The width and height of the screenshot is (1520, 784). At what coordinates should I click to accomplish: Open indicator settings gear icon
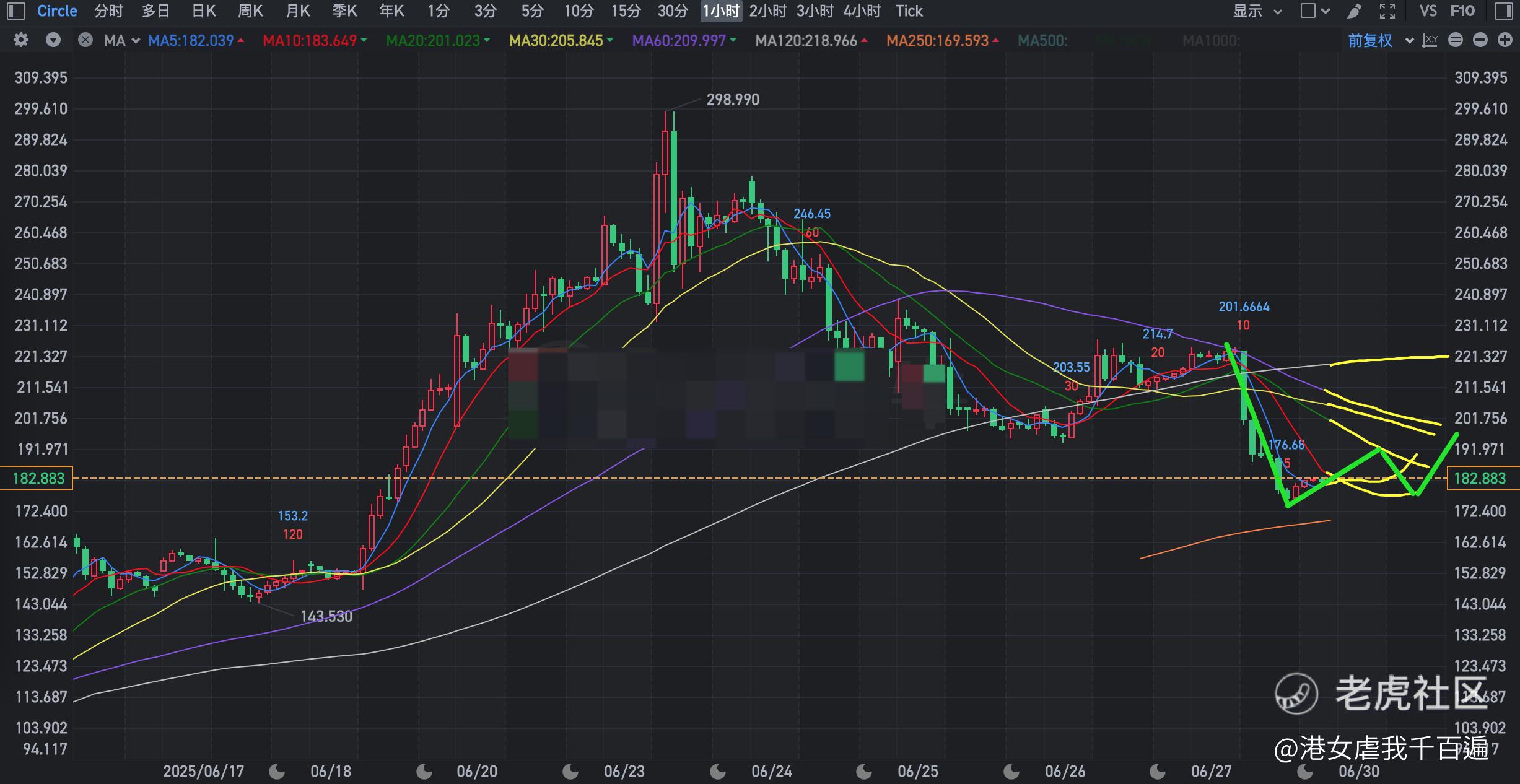click(x=21, y=40)
